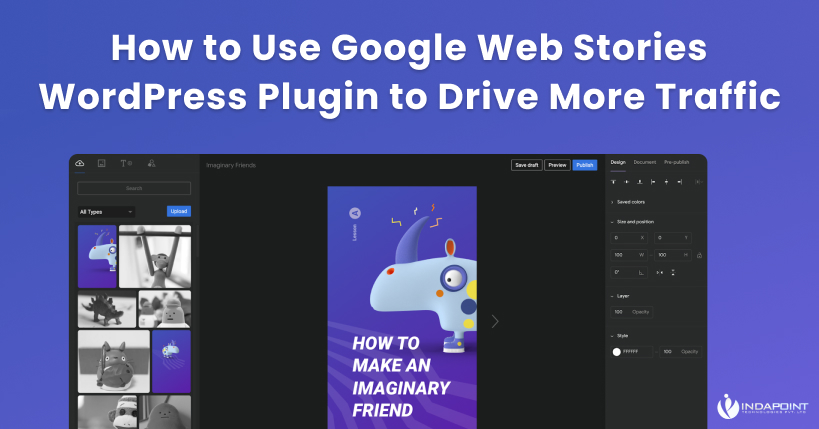The image size is (819, 429).
Task: Click the white FFFFFF color swatch
Action: [616, 352]
